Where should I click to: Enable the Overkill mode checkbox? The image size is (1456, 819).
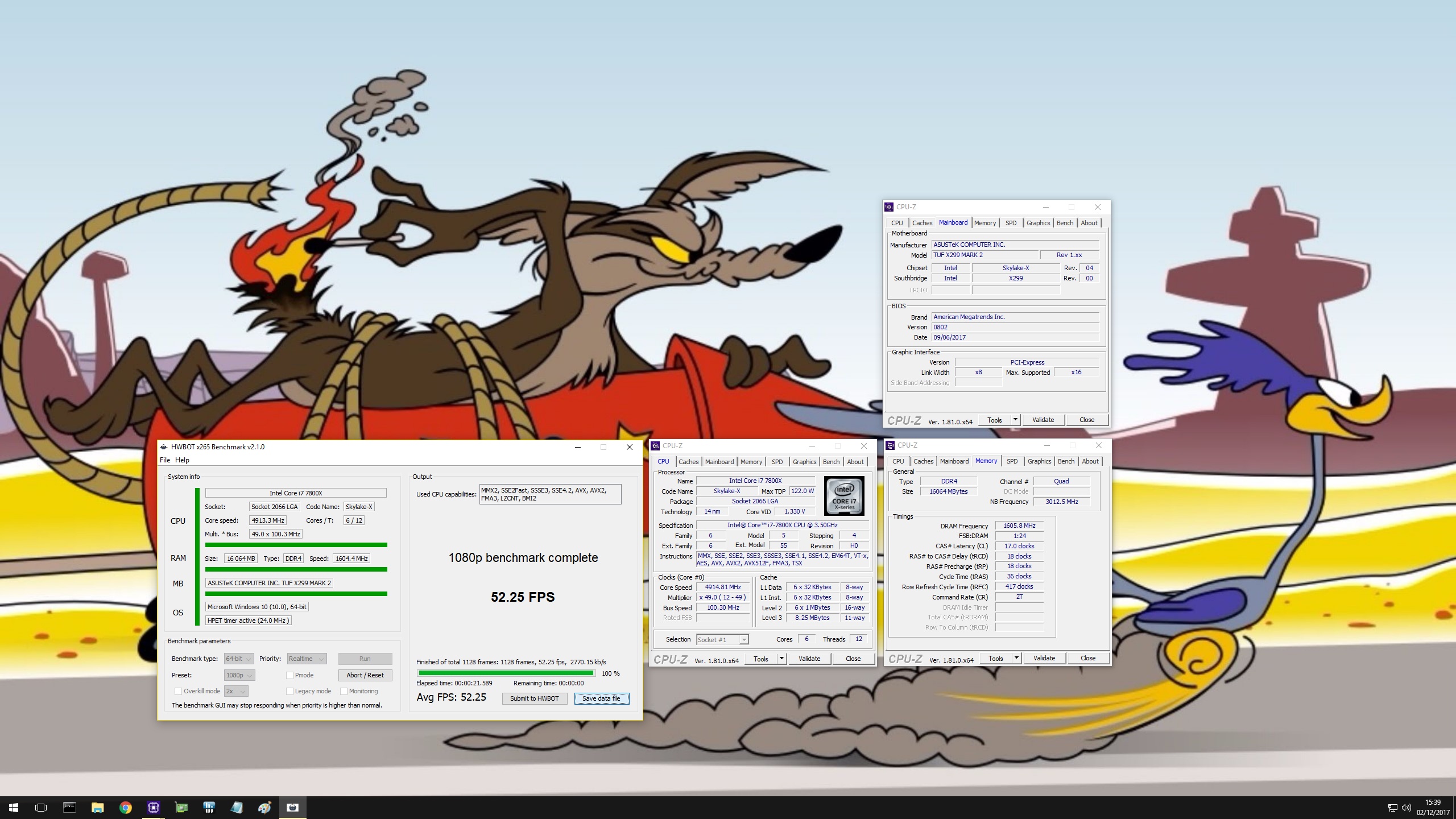point(178,691)
